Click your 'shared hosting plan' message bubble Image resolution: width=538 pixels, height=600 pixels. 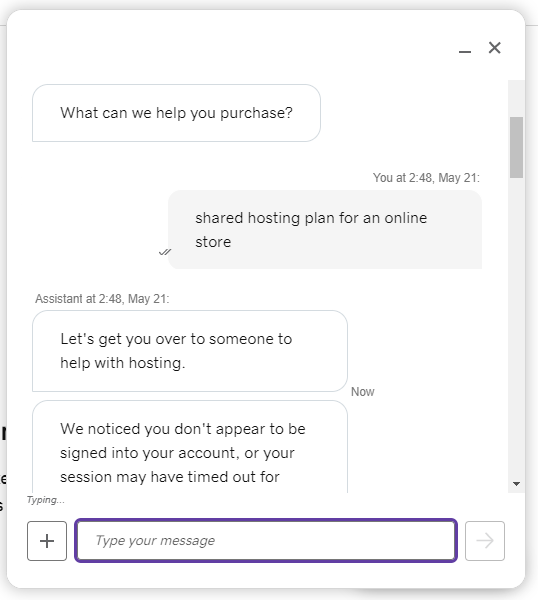tap(325, 230)
